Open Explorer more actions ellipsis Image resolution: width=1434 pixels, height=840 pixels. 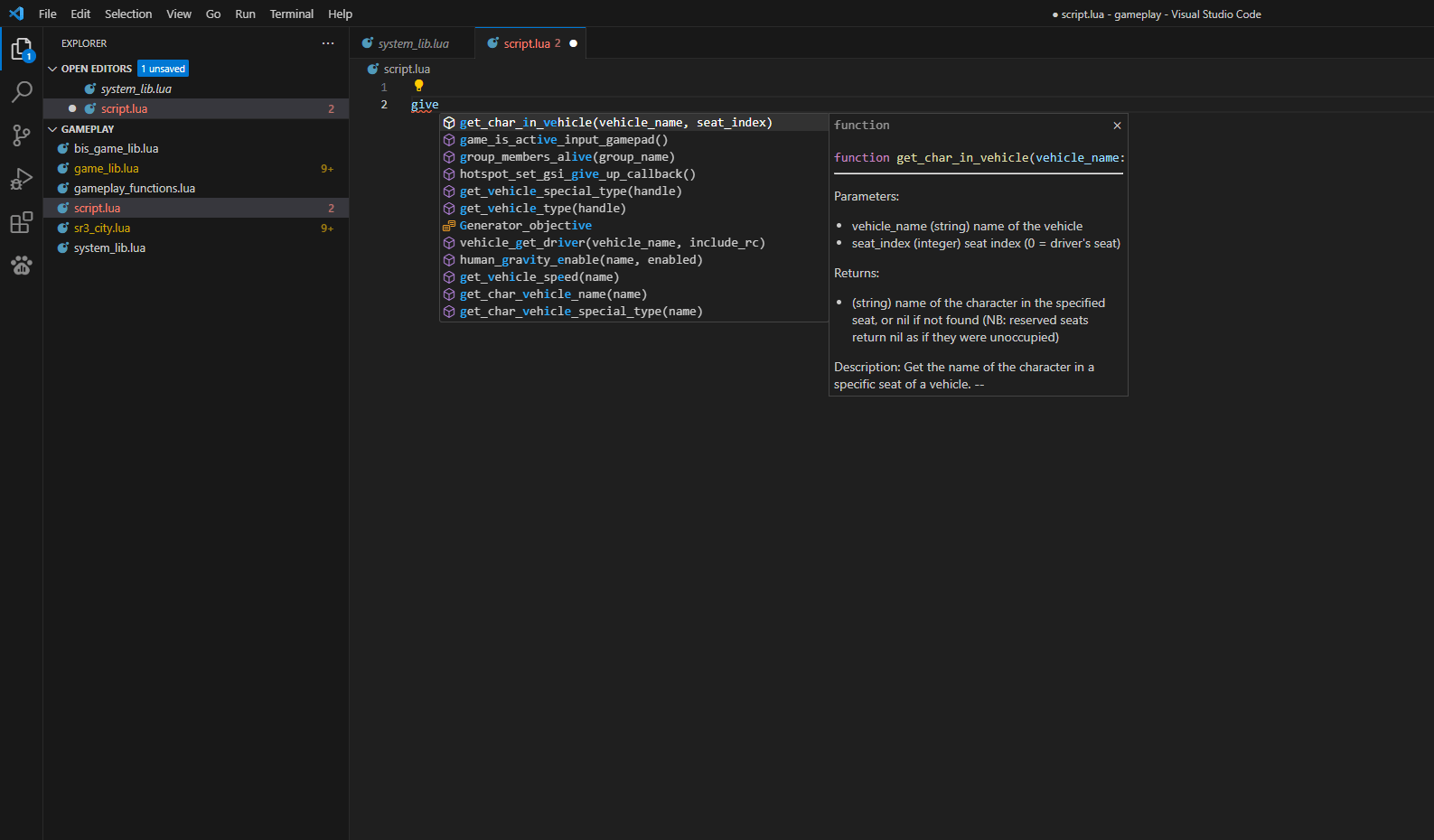tap(328, 43)
